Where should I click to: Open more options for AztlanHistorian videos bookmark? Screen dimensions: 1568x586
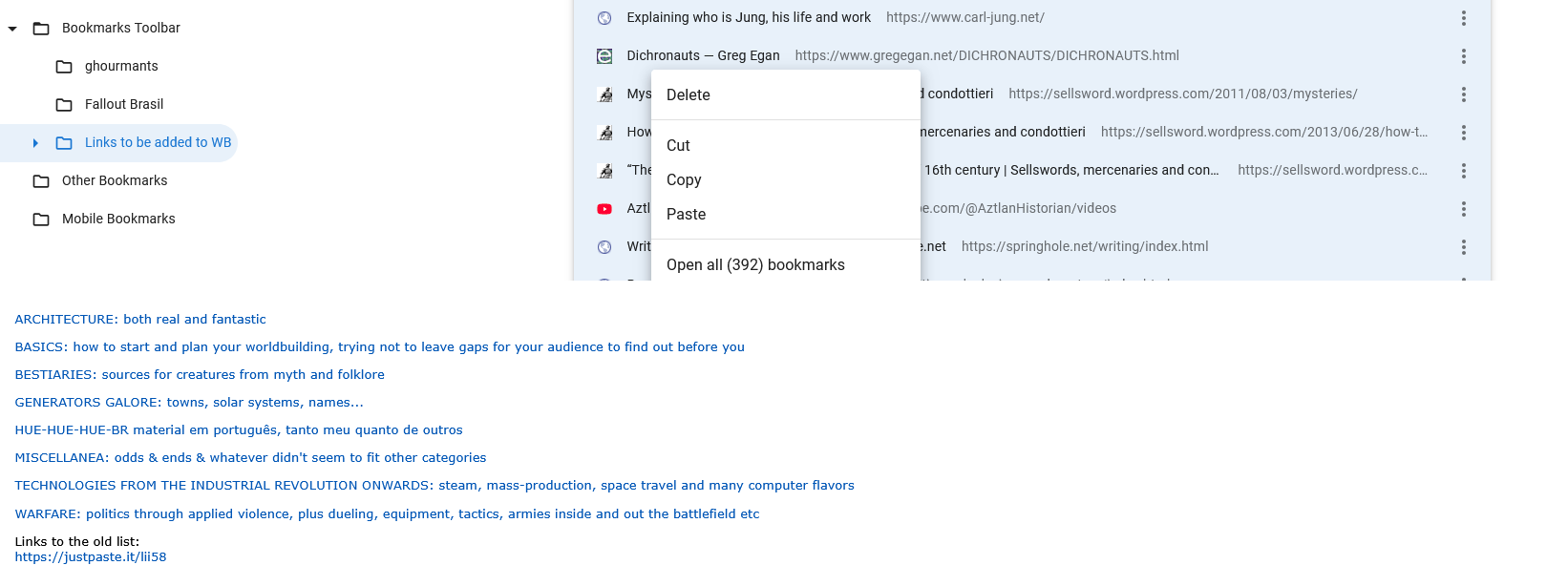click(x=1463, y=209)
